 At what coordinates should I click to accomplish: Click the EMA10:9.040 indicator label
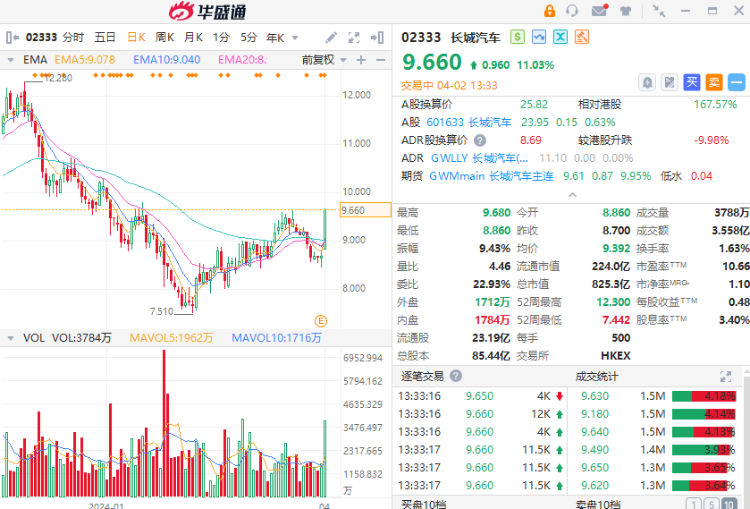point(166,60)
